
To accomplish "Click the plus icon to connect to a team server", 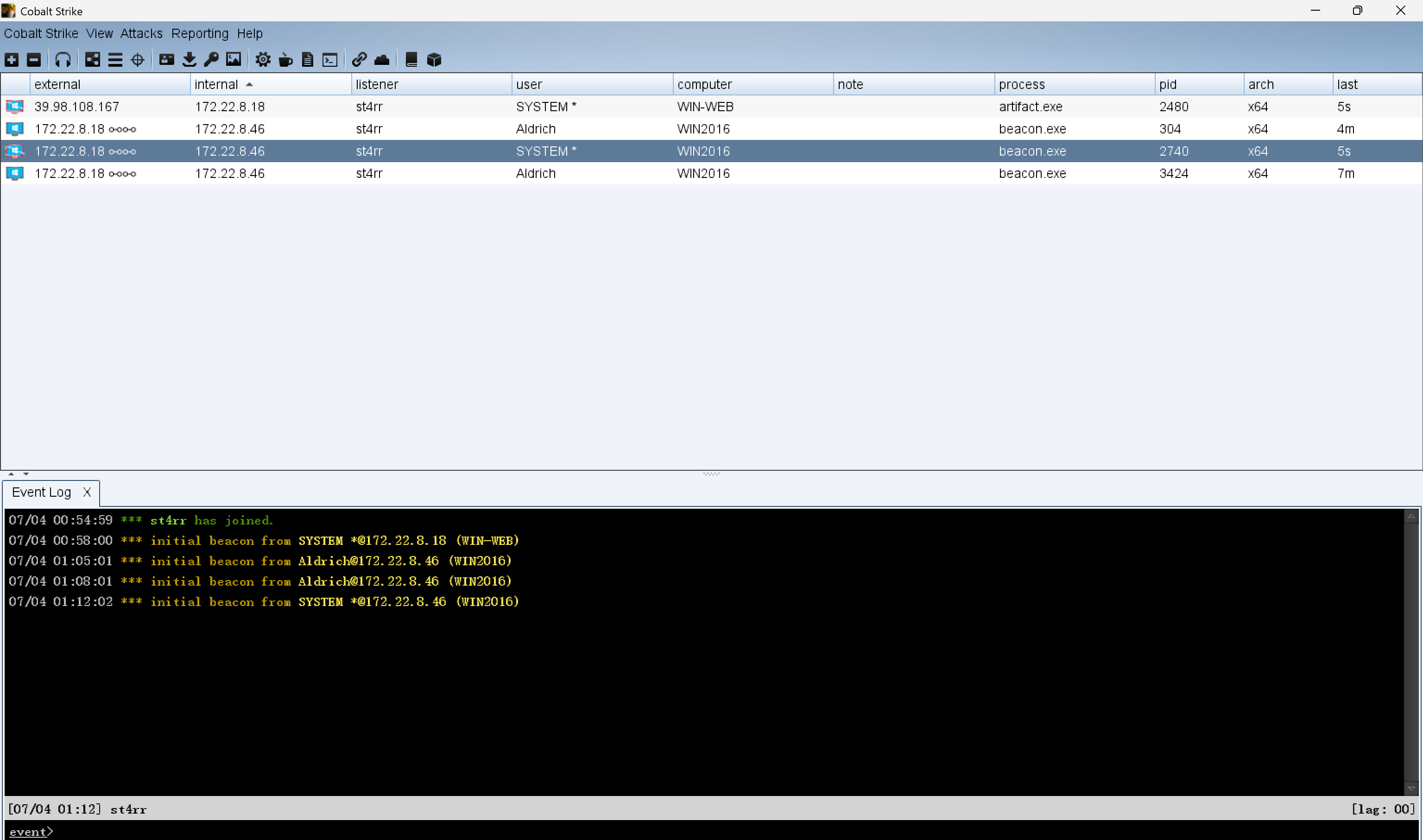I will (11, 59).
